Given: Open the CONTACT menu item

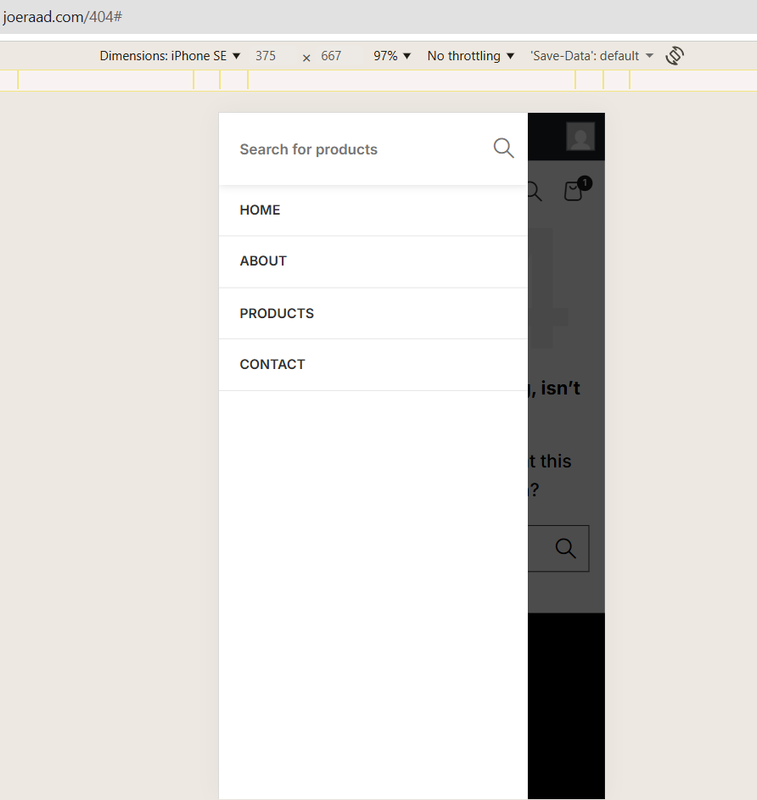Looking at the screenshot, I should click(x=373, y=364).
